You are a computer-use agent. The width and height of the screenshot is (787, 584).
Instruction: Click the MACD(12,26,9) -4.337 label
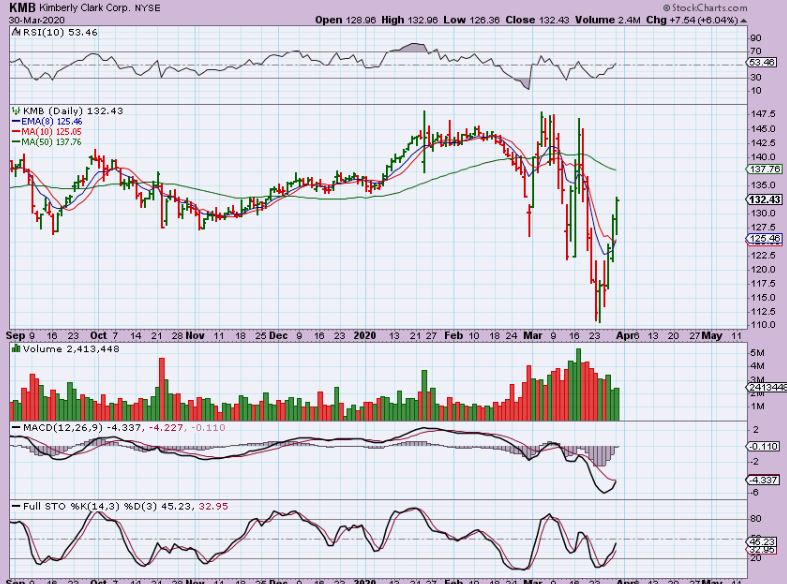(82, 427)
